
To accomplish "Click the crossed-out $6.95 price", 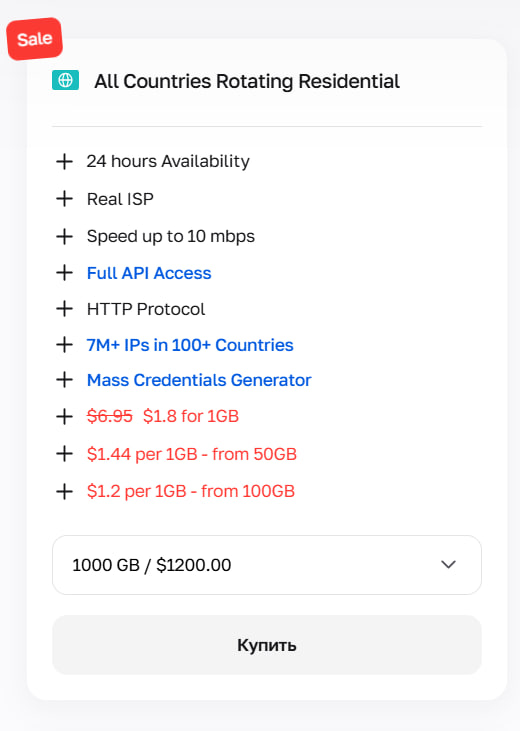I will pyautogui.click(x=110, y=416).
